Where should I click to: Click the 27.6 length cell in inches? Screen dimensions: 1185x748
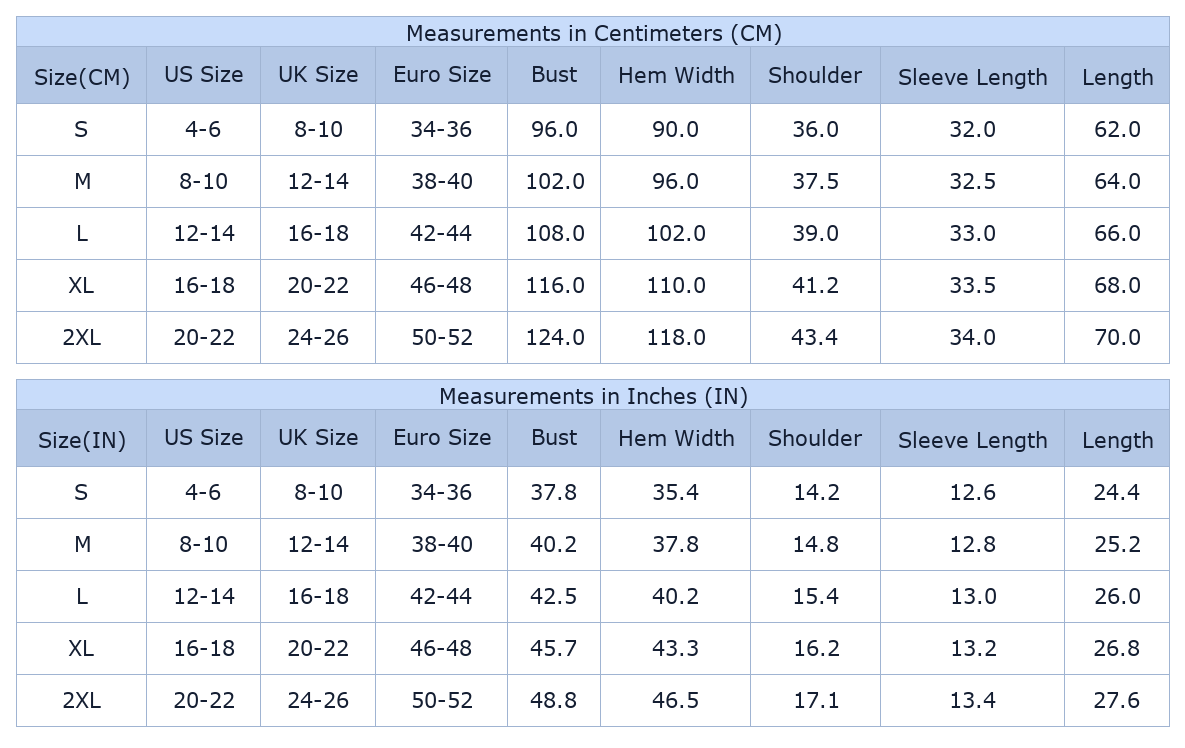1117,701
